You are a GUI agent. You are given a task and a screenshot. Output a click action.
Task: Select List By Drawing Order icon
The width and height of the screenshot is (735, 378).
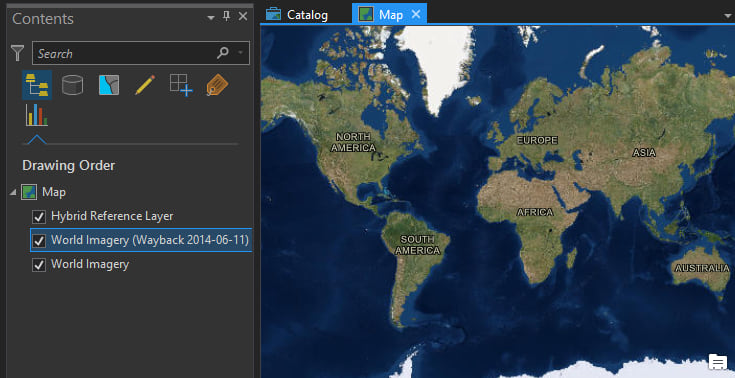[x=37, y=85]
